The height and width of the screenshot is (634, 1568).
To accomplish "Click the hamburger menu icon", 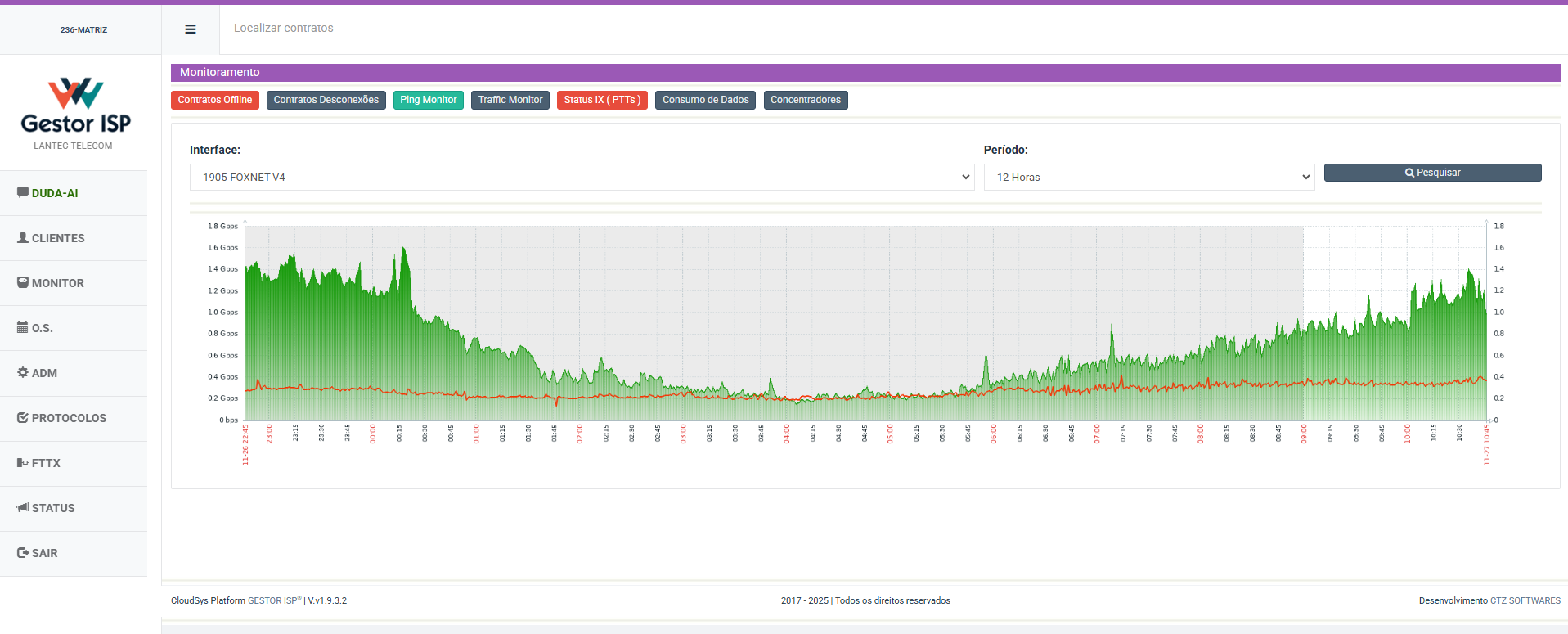I will click(191, 29).
